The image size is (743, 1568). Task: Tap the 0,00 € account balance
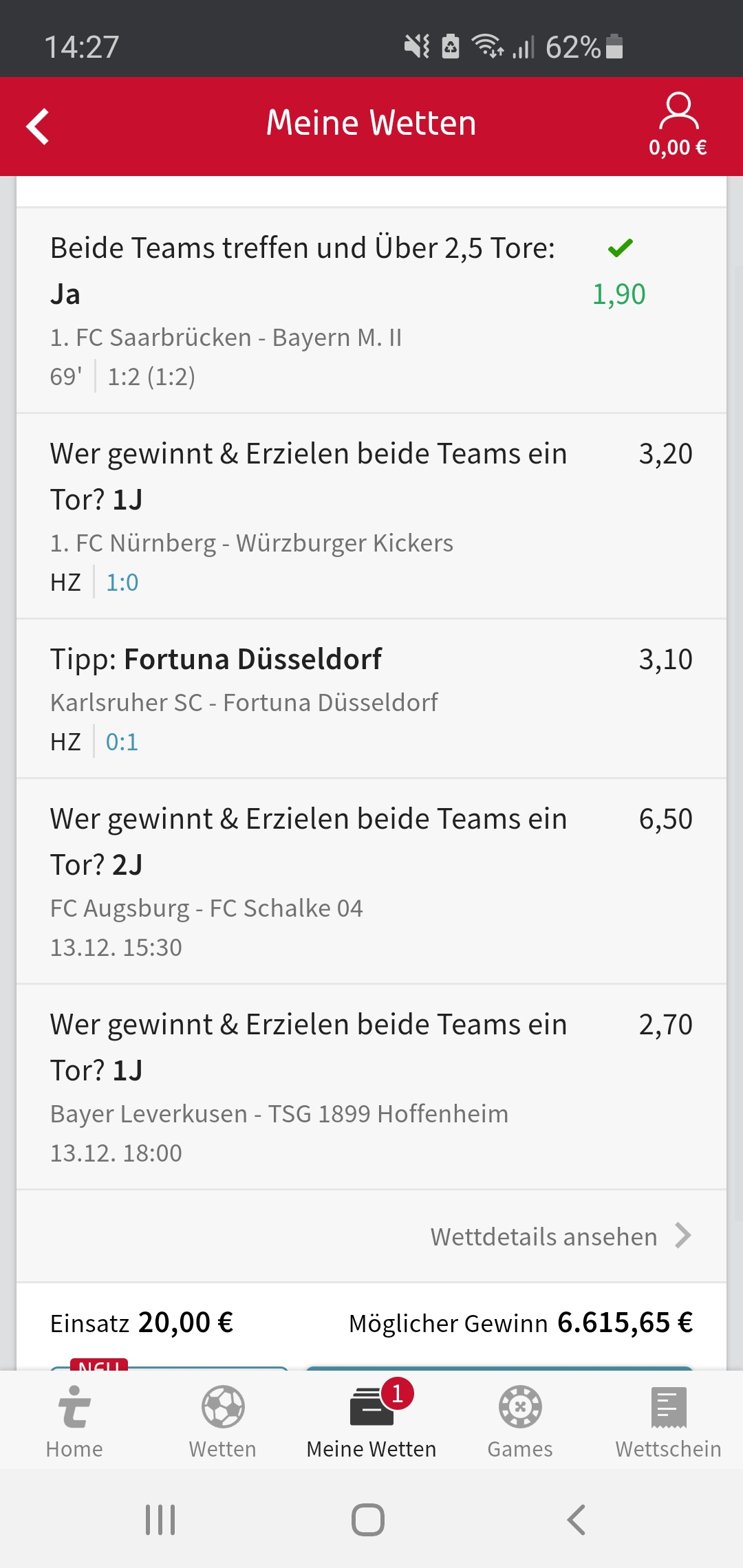coord(678,148)
